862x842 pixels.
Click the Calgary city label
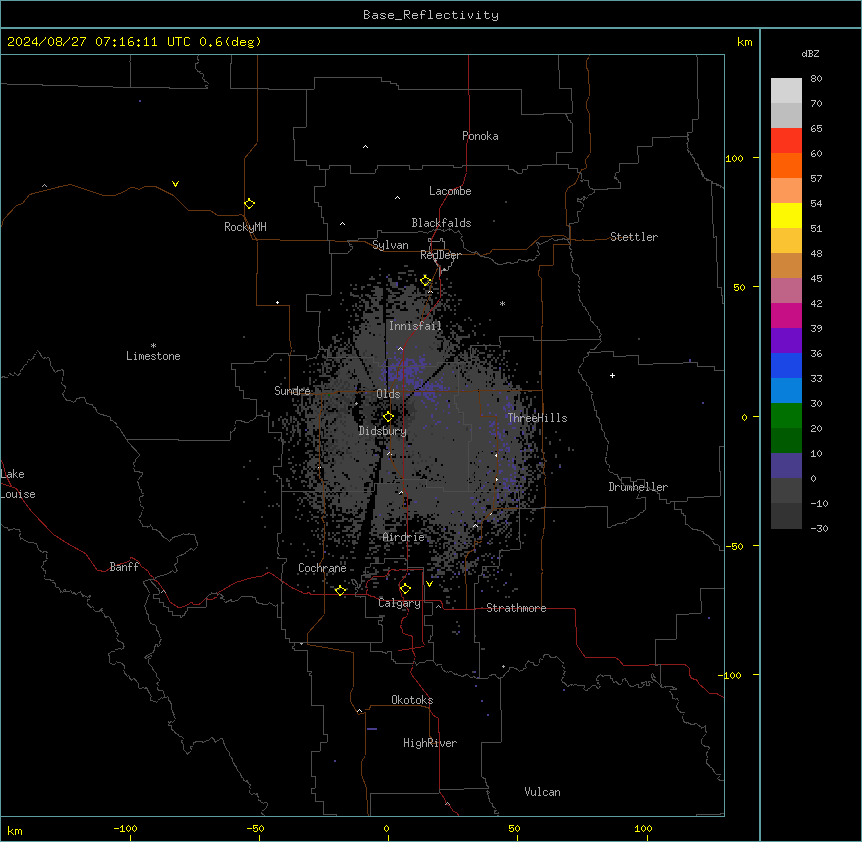[x=399, y=603]
